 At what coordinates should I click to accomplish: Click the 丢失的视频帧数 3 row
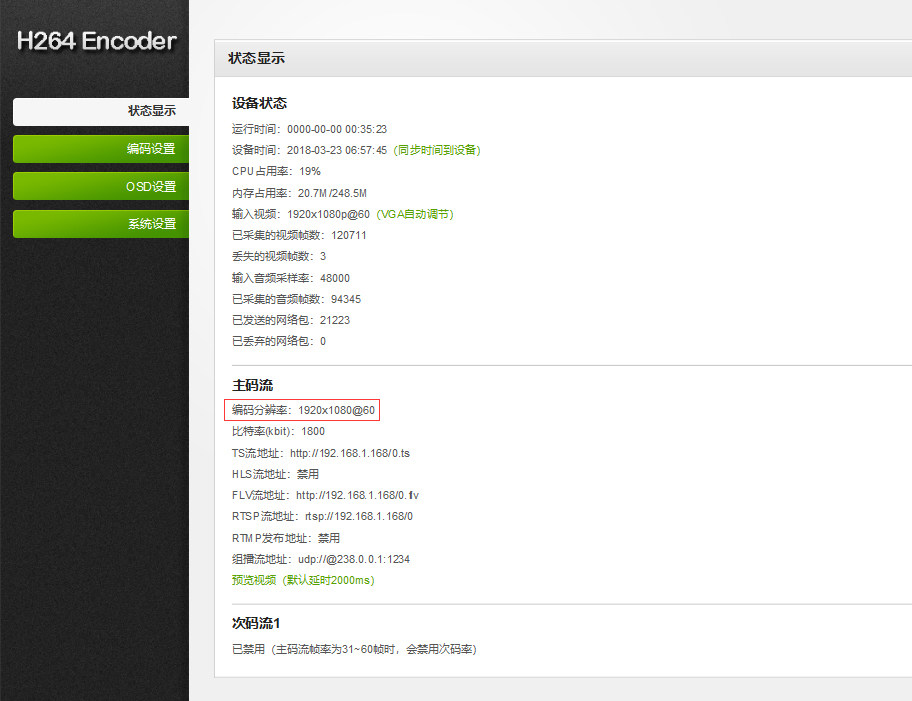click(279, 256)
